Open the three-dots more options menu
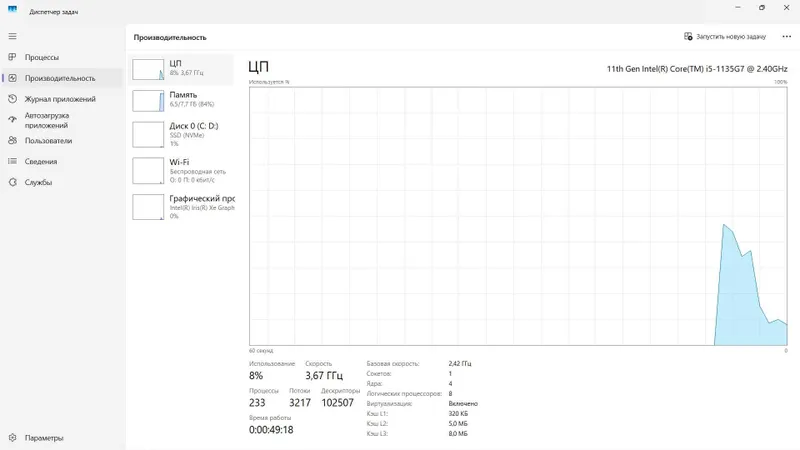This screenshot has width=800, height=450. (786, 36)
